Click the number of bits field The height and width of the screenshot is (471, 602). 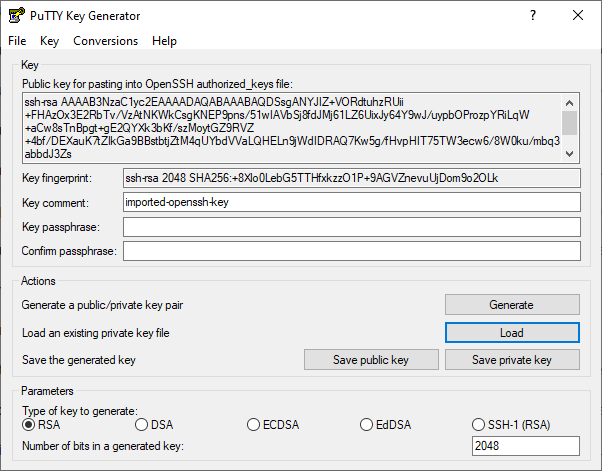[x=526, y=446]
